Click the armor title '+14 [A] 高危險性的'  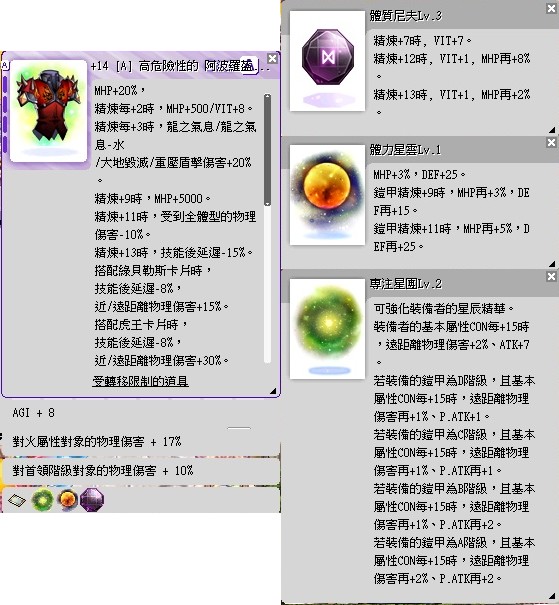click(x=144, y=66)
